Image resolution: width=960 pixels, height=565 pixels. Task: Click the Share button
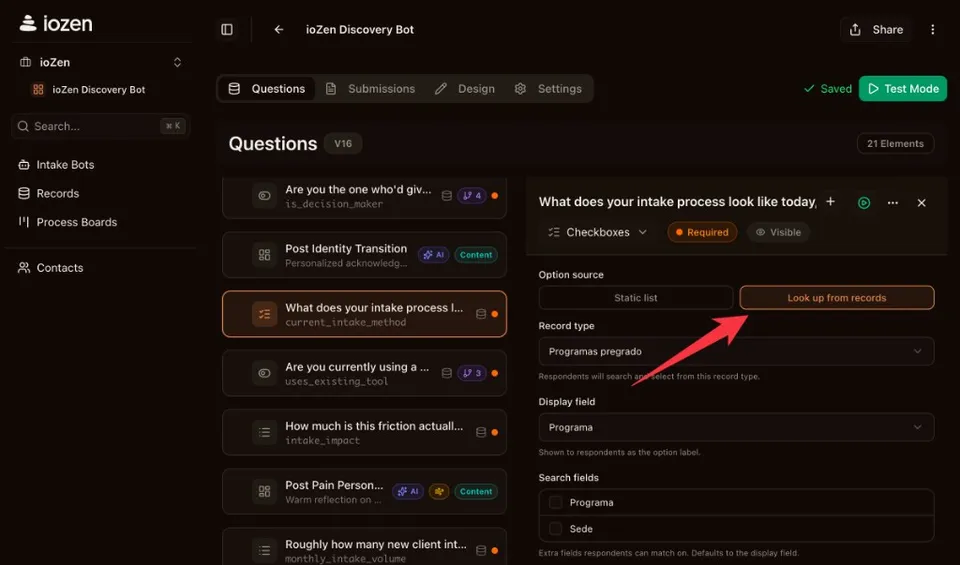point(876,29)
